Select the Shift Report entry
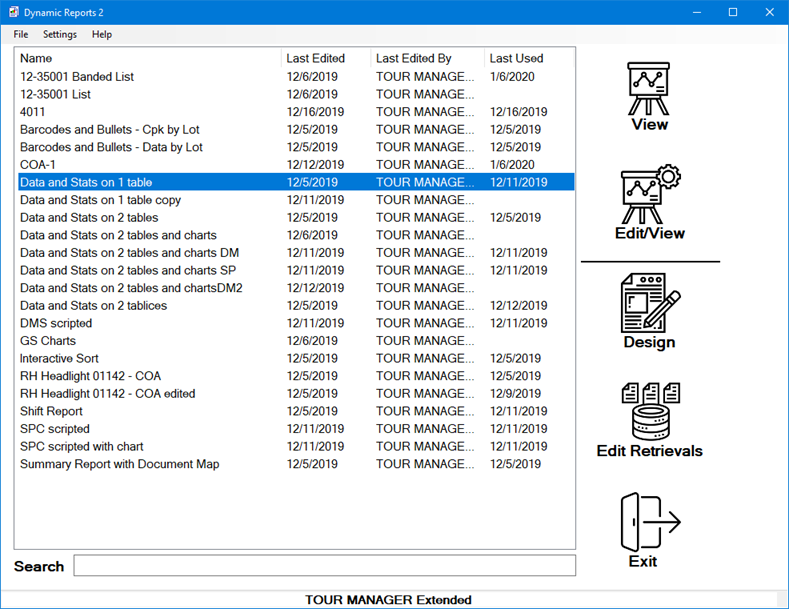Image resolution: width=789 pixels, height=609 pixels. tap(51, 411)
